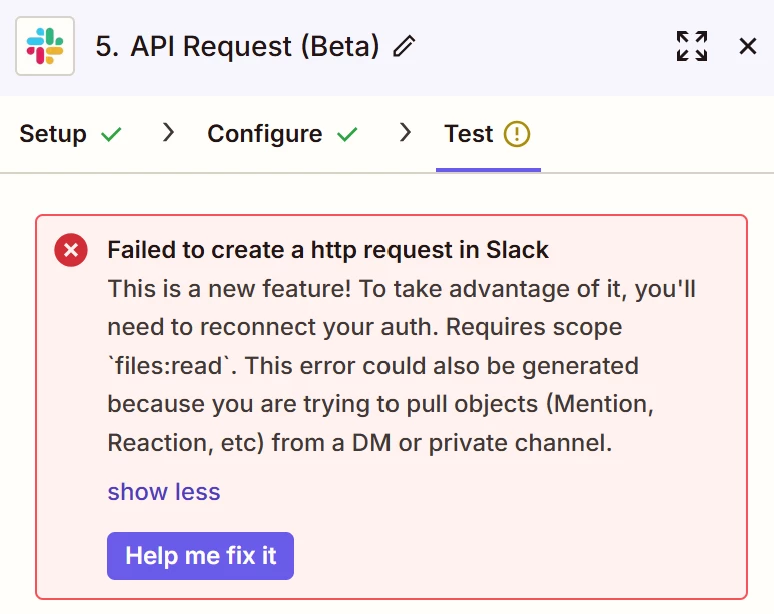Image resolution: width=774 pixels, height=614 pixels.
Task: Click the green checkmark beside Configure
Action: coord(347,134)
